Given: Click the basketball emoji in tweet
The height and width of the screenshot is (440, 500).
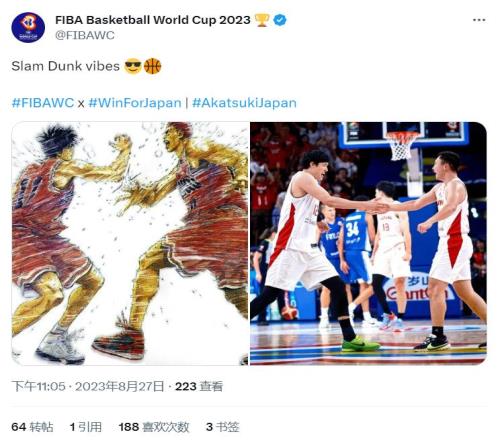Looking at the screenshot, I should 153,66.
